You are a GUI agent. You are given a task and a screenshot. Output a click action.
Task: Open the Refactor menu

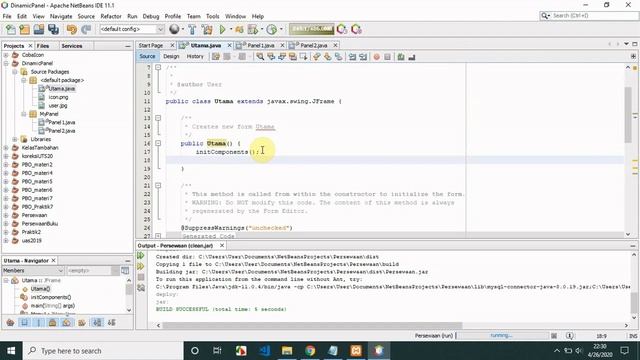click(x=111, y=16)
